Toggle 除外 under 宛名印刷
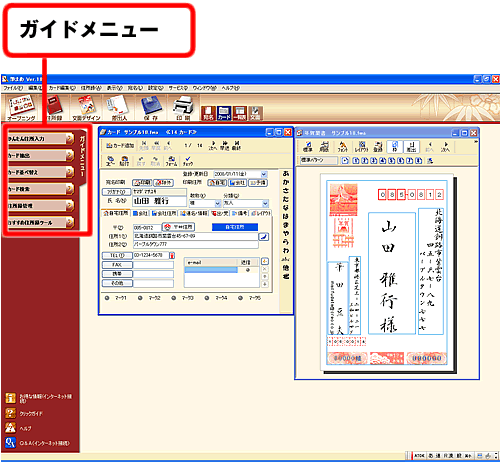This screenshot has width=500, height=462. 163,183
